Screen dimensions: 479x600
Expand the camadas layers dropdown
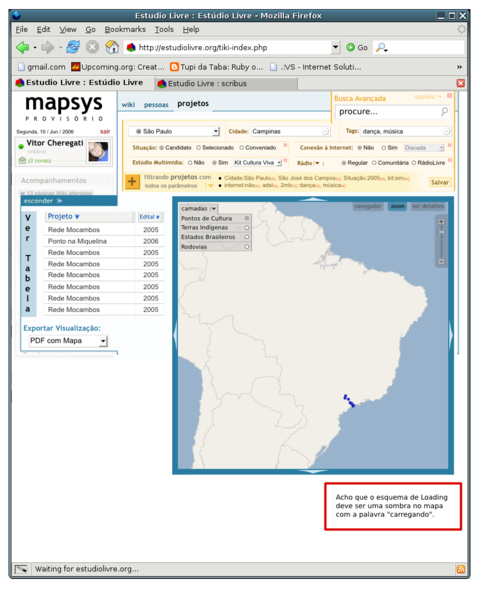point(213,209)
